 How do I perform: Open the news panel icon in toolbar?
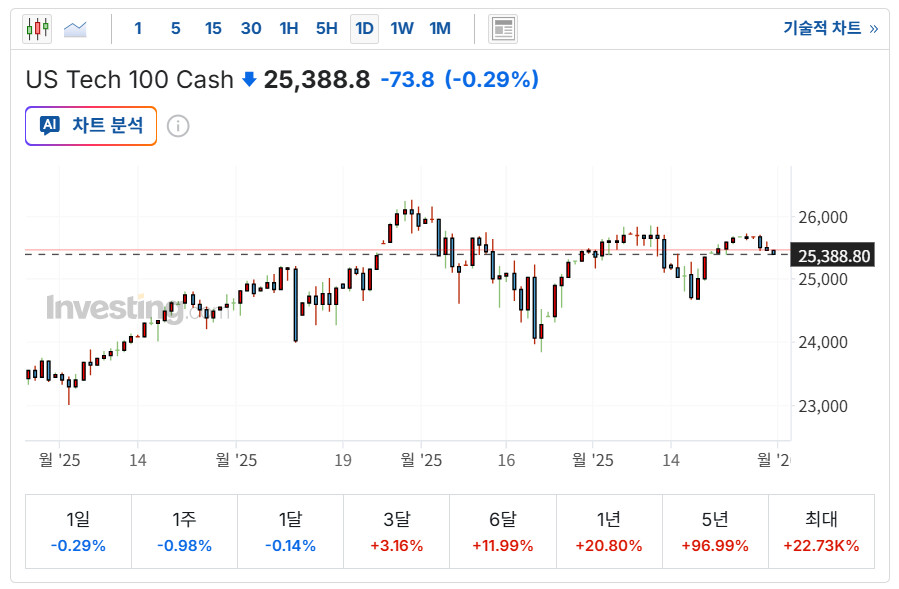[x=503, y=29]
